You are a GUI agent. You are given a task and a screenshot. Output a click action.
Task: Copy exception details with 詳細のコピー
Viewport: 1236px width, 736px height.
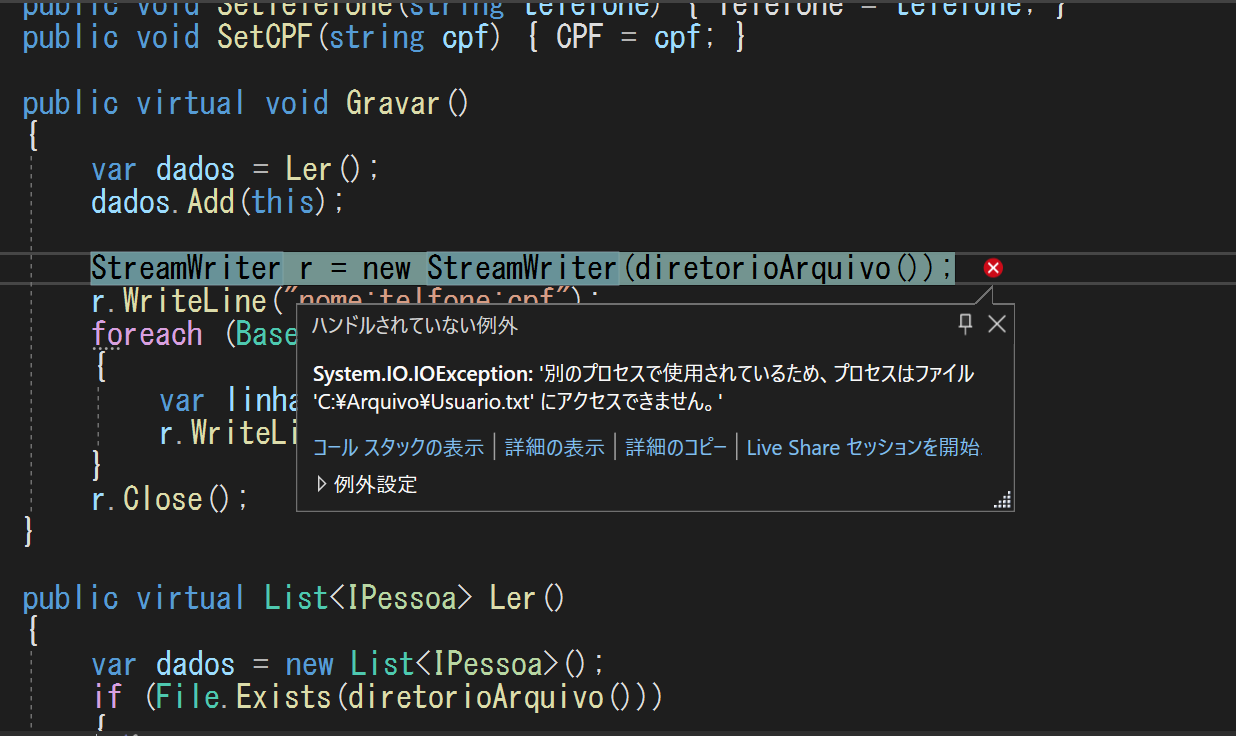pos(679,447)
